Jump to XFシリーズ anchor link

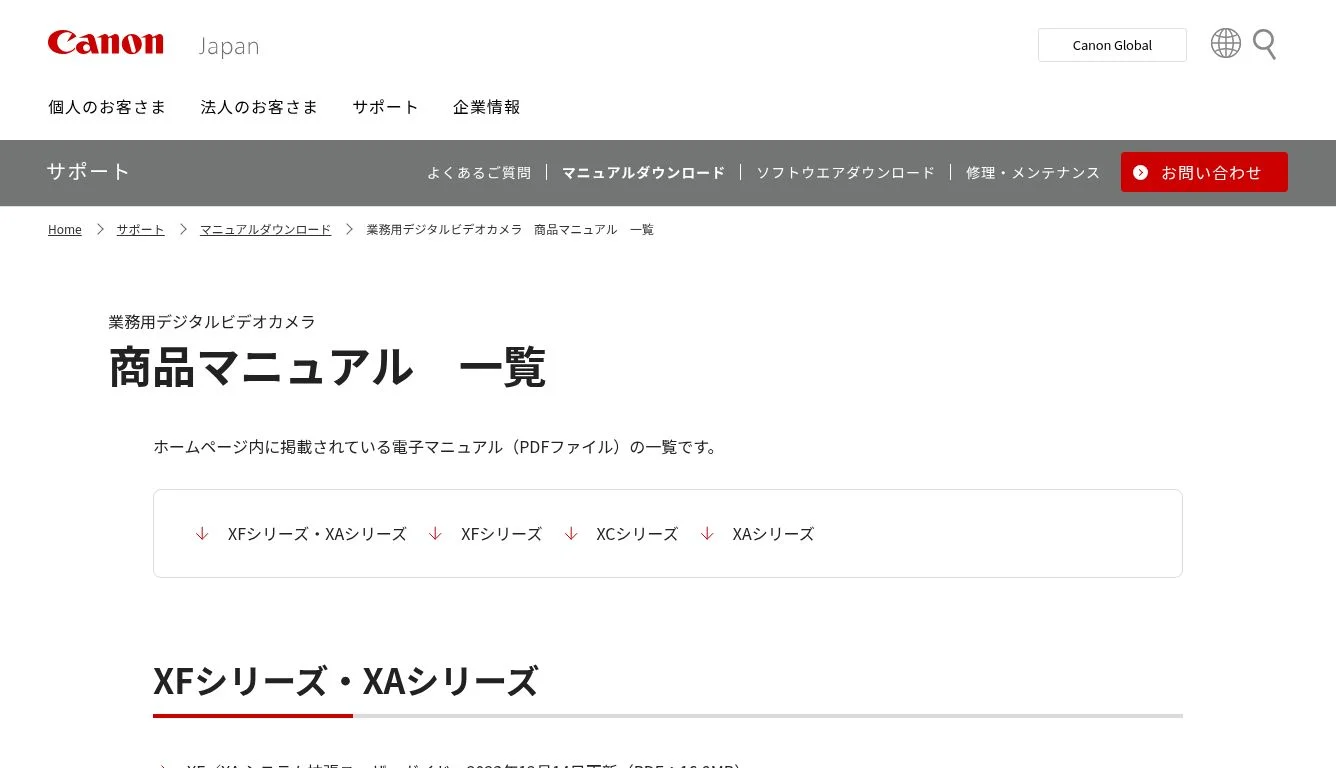point(501,534)
